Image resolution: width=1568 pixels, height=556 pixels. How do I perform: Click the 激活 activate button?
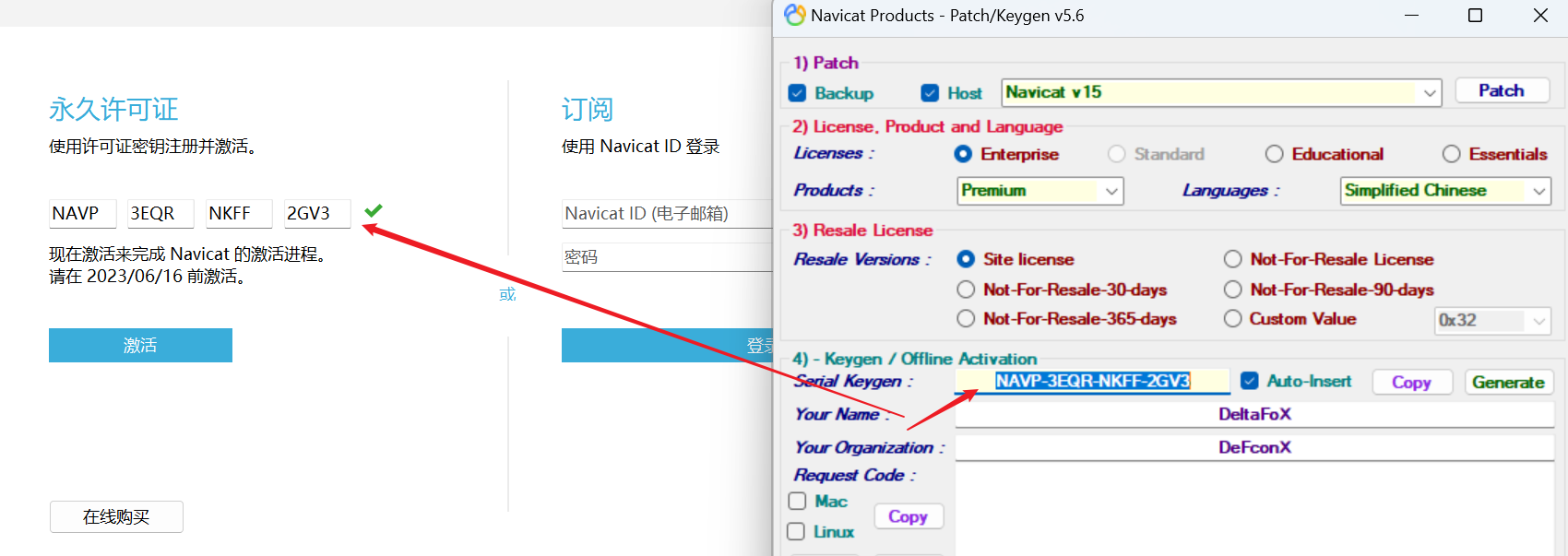click(x=140, y=345)
